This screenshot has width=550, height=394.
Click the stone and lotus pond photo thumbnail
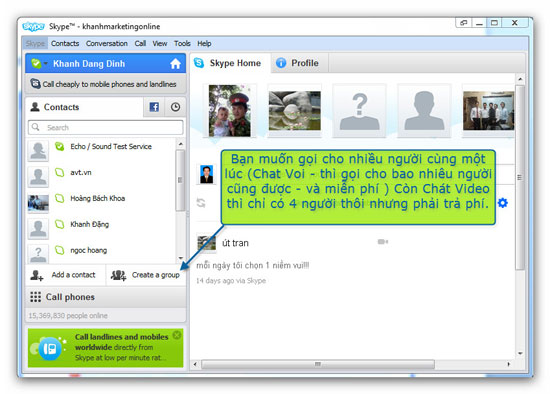point(295,111)
